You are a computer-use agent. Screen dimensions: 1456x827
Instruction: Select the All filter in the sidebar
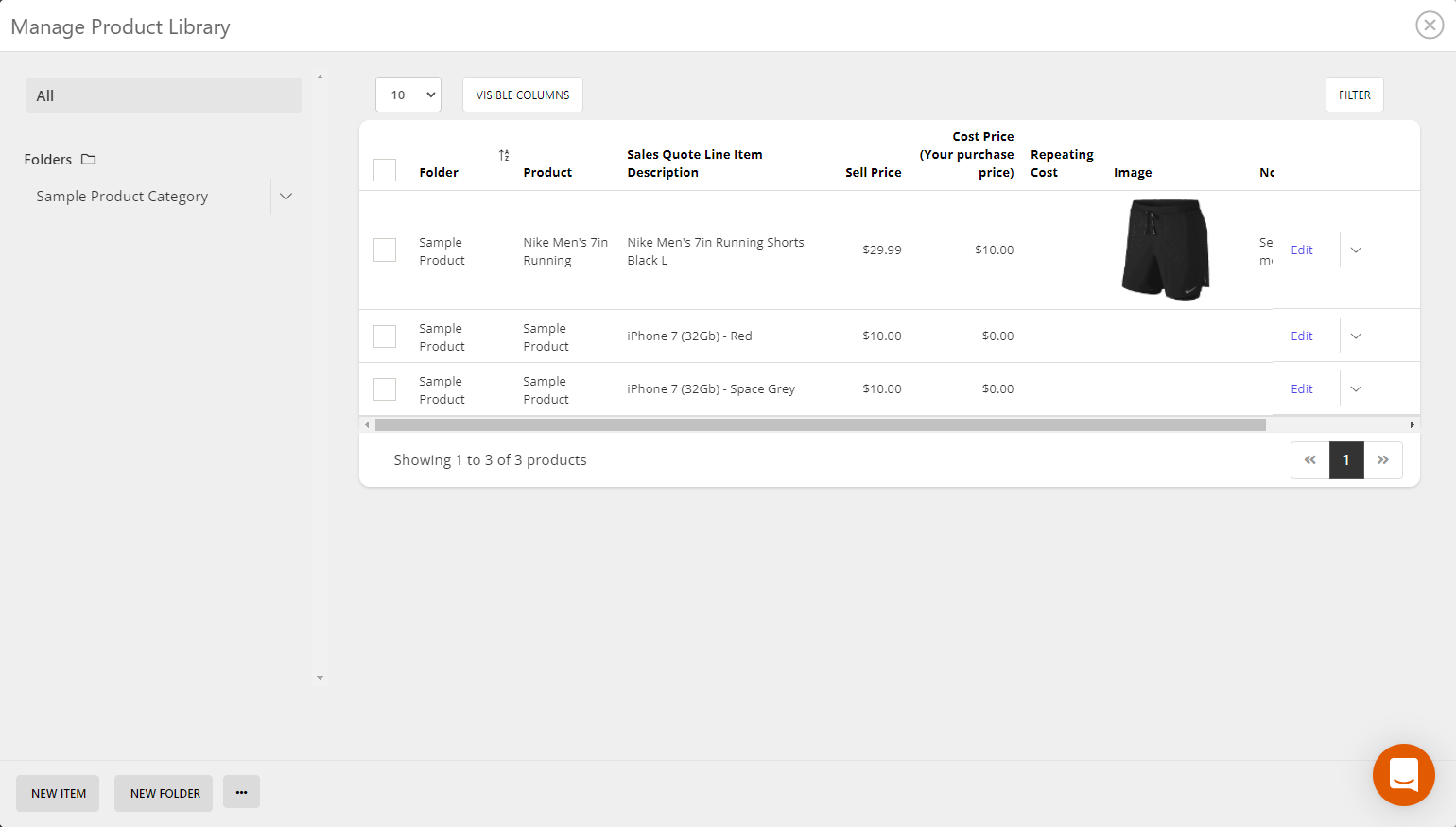(x=163, y=95)
